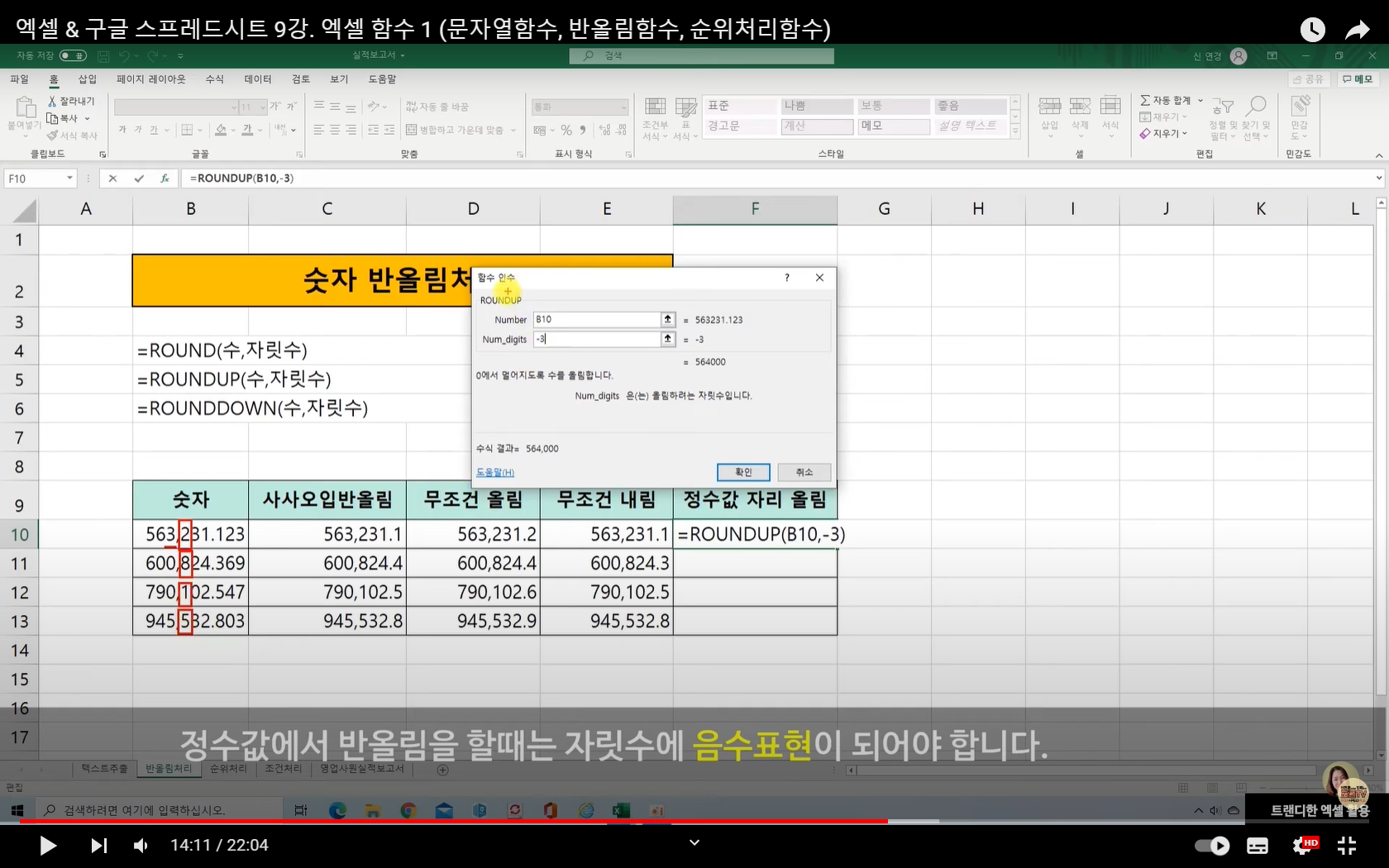The image size is (1389, 868).
Task: Click the insert function fx icon
Action: coord(165,178)
